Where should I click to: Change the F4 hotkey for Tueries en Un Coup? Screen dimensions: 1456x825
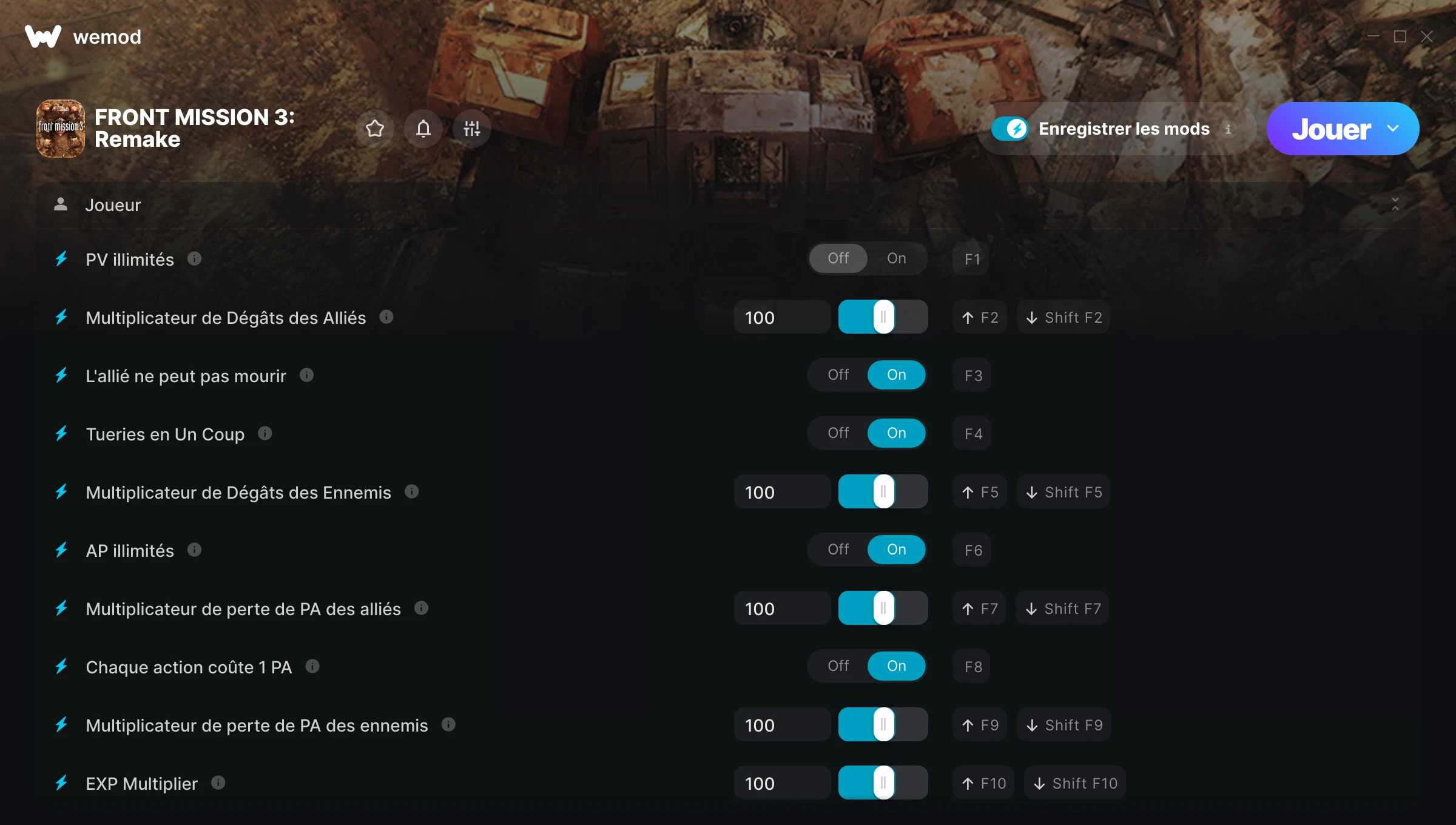[972, 433]
